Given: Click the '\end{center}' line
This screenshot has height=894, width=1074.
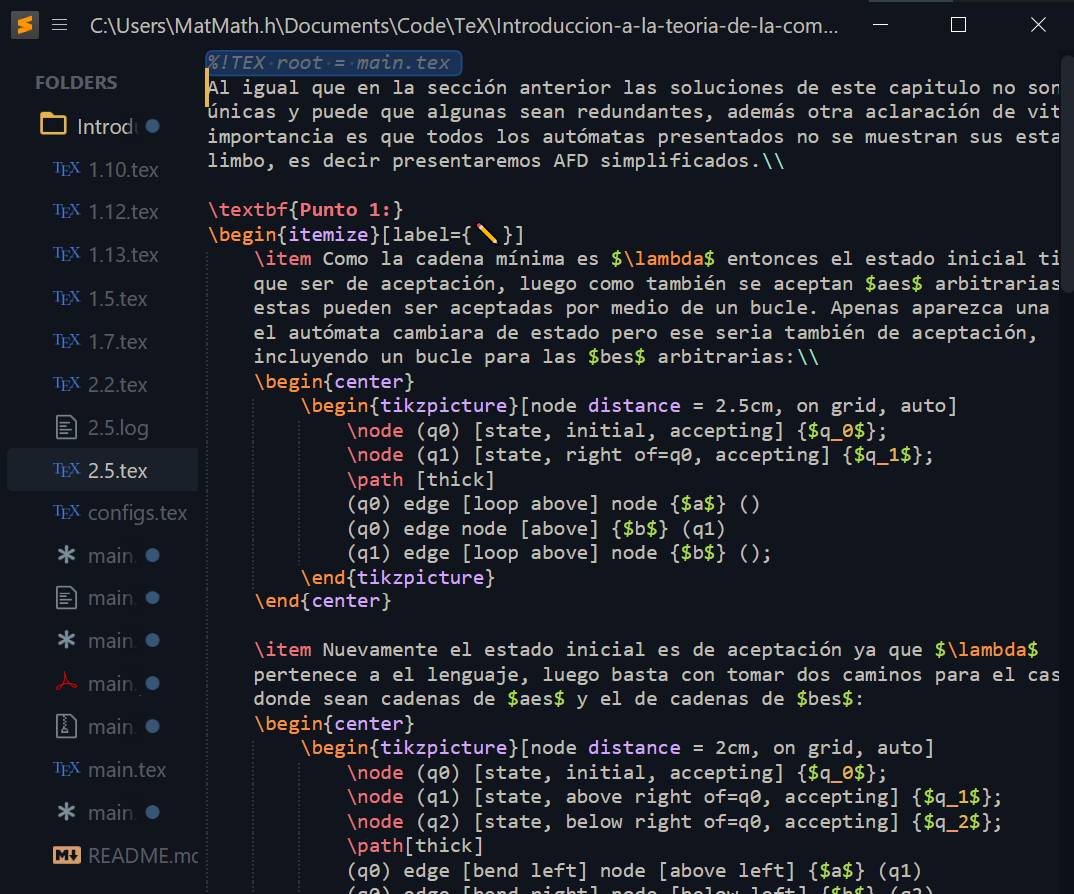Looking at the screenshot, I should coord(323,601).
